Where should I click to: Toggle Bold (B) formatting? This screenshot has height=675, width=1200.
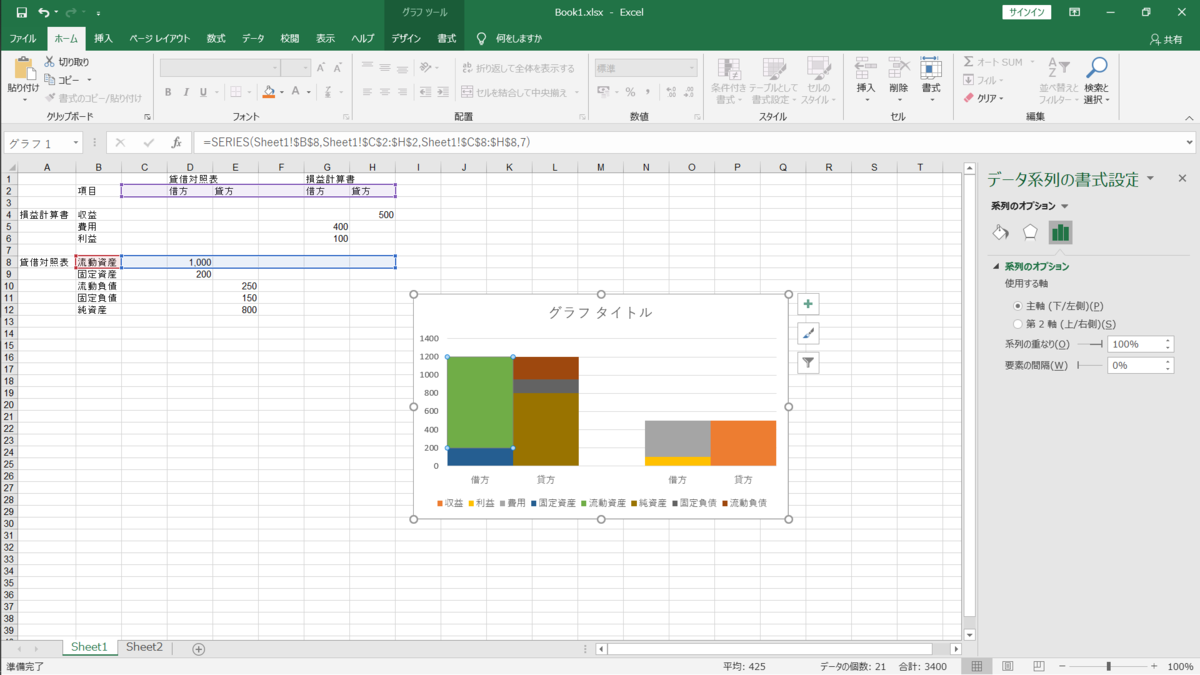coord(168,92)
